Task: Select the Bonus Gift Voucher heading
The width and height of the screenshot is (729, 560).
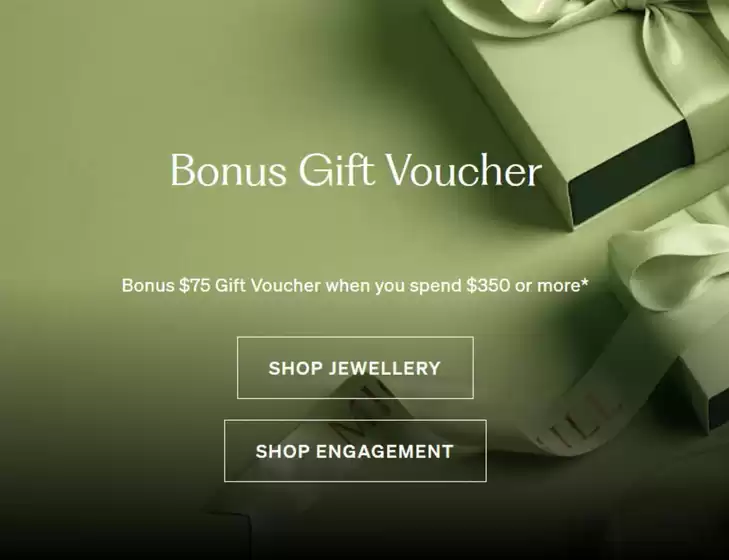Action: pyautogui.click(x=356, y=170)
